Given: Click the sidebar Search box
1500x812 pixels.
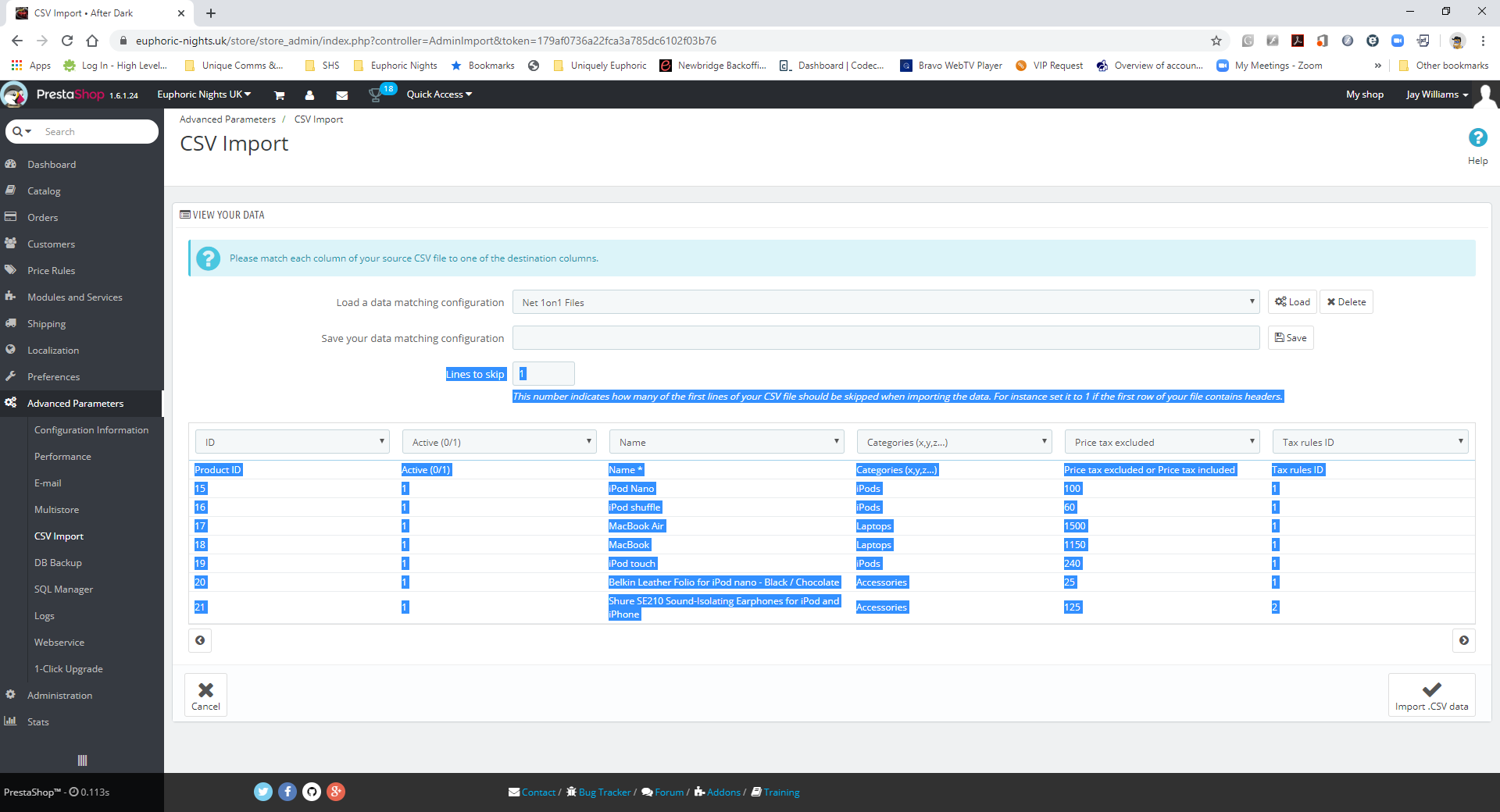Looking at the screenshot, I should pos(98,131).
